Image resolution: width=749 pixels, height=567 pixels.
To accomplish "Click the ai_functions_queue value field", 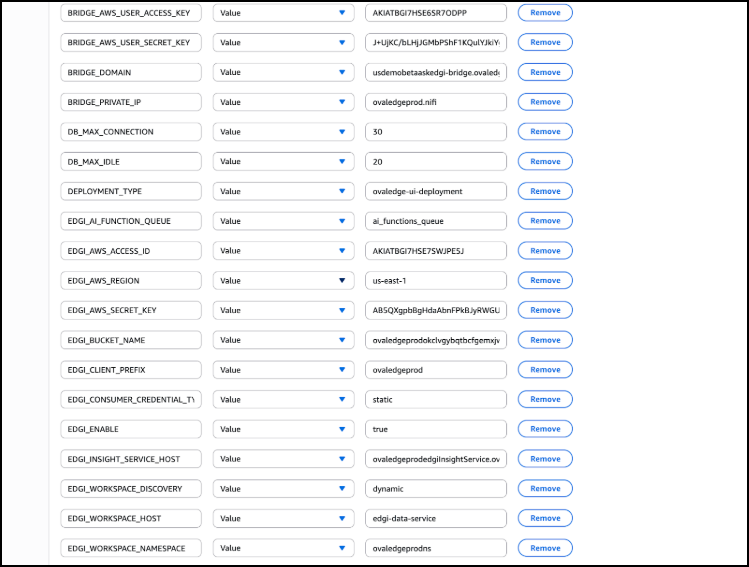I will tap(436, 221).
